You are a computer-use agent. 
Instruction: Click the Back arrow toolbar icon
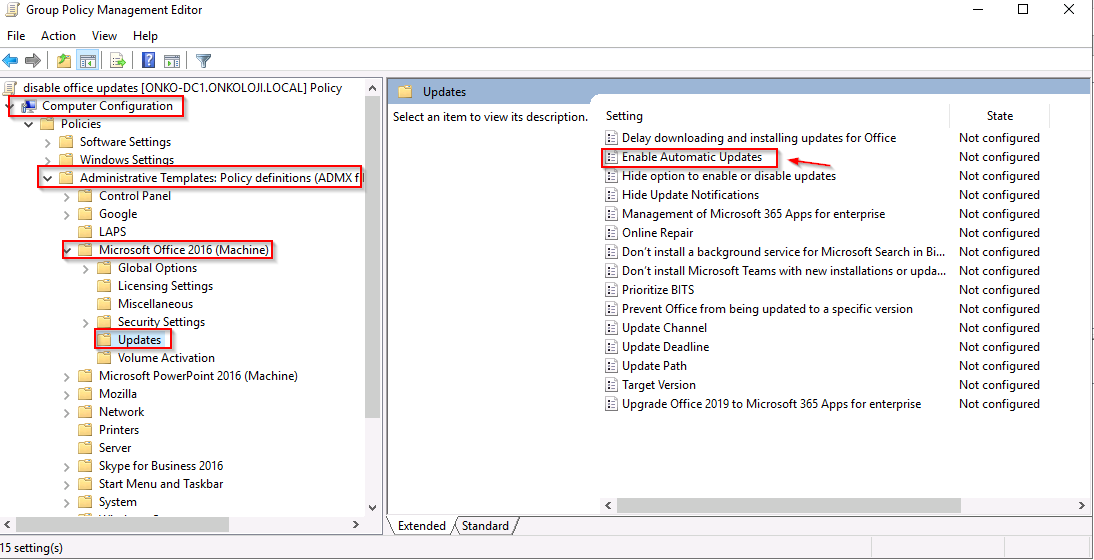tap(10, 61)
